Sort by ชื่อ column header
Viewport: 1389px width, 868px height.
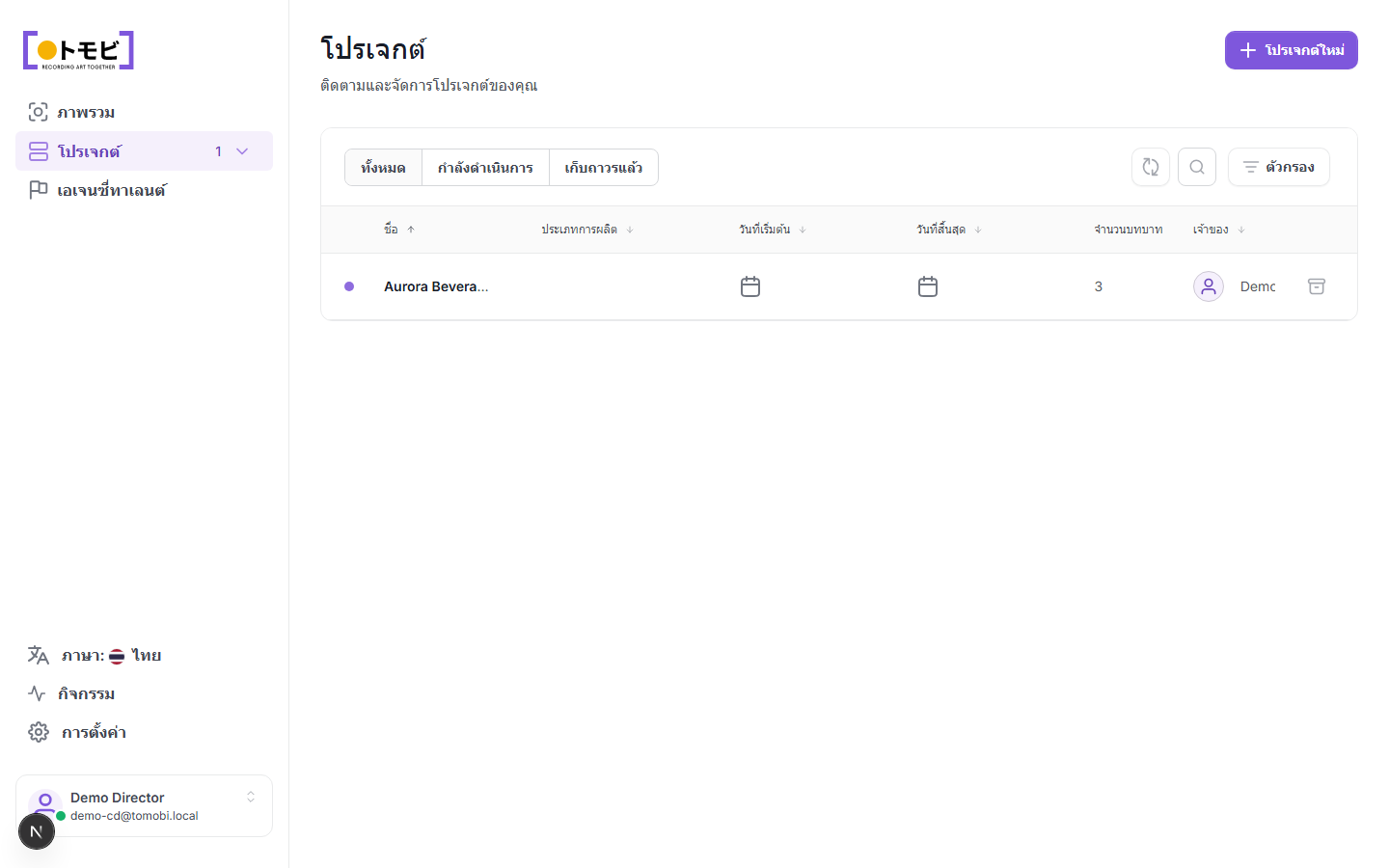coord(399,230)
